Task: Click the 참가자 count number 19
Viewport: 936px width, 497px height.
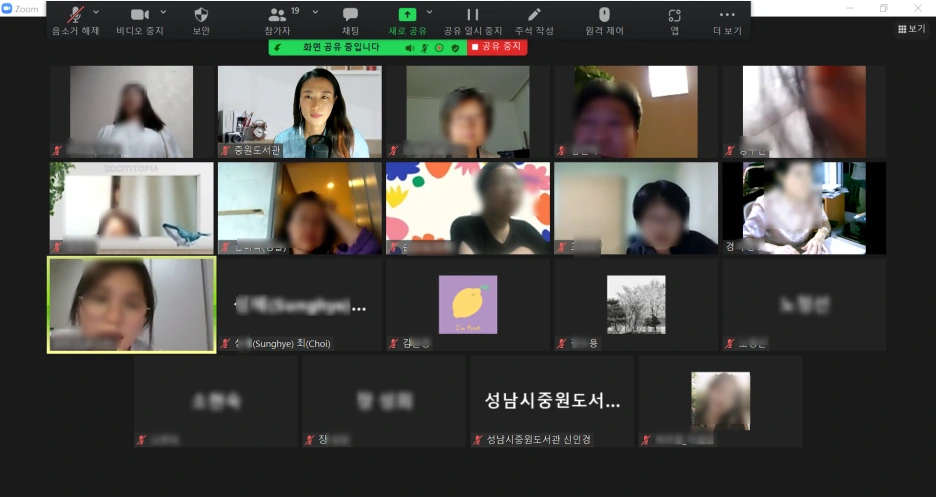Action: click(295, 11)
